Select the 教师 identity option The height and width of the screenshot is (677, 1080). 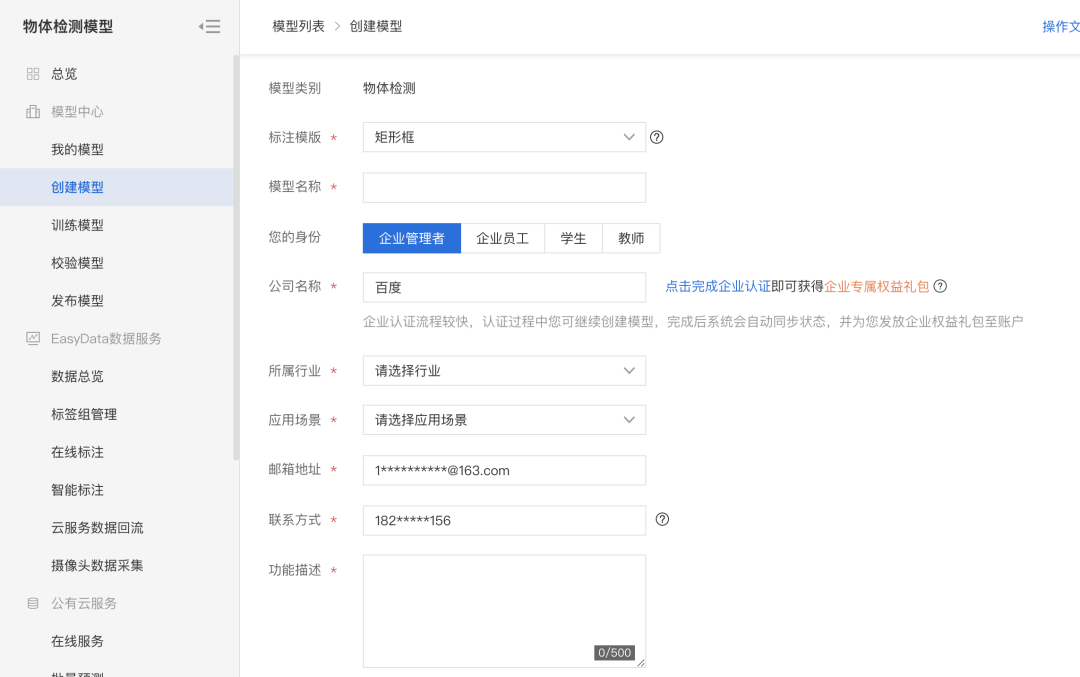coord(631,237)
